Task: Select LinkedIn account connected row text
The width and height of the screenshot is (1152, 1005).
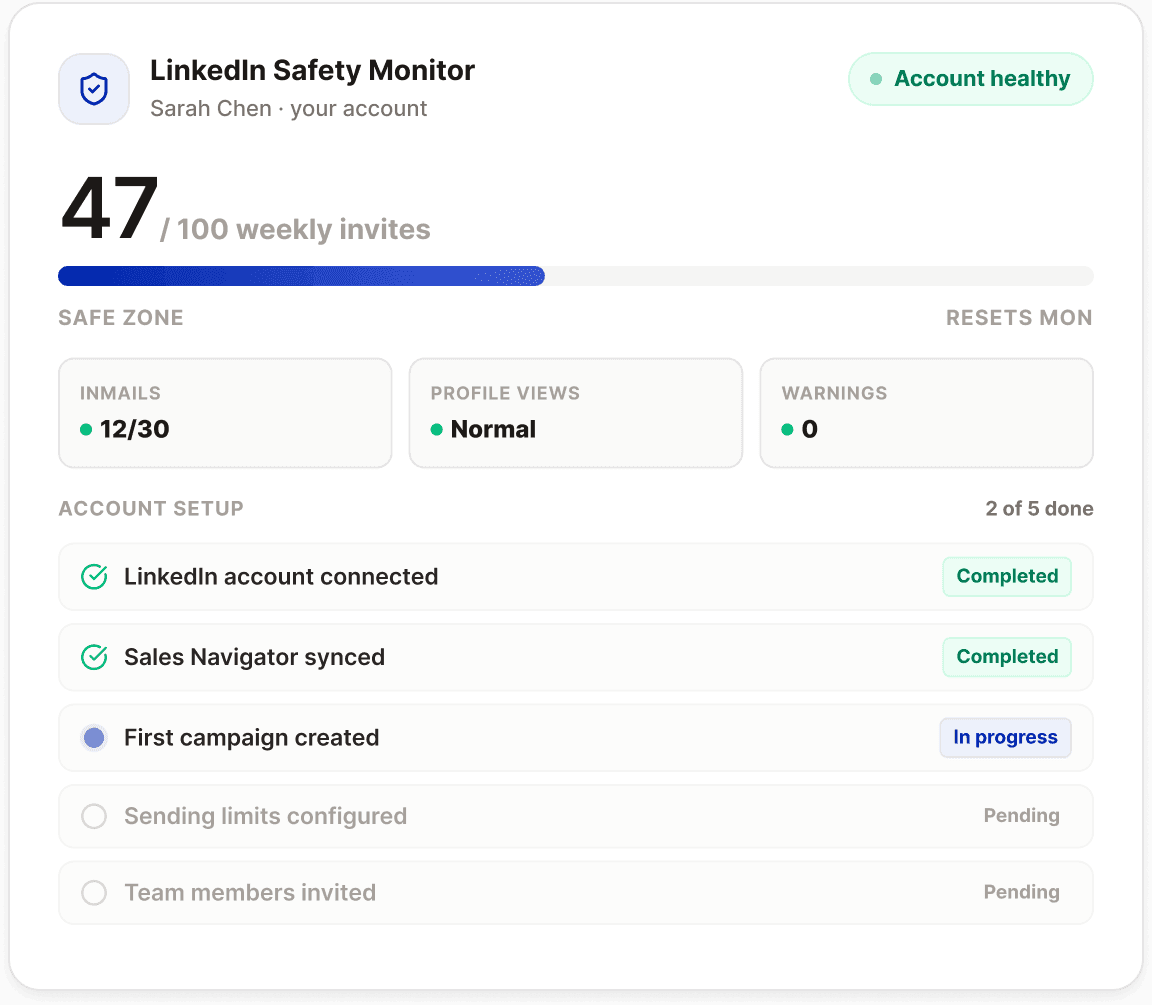Action: pos(281,577)
